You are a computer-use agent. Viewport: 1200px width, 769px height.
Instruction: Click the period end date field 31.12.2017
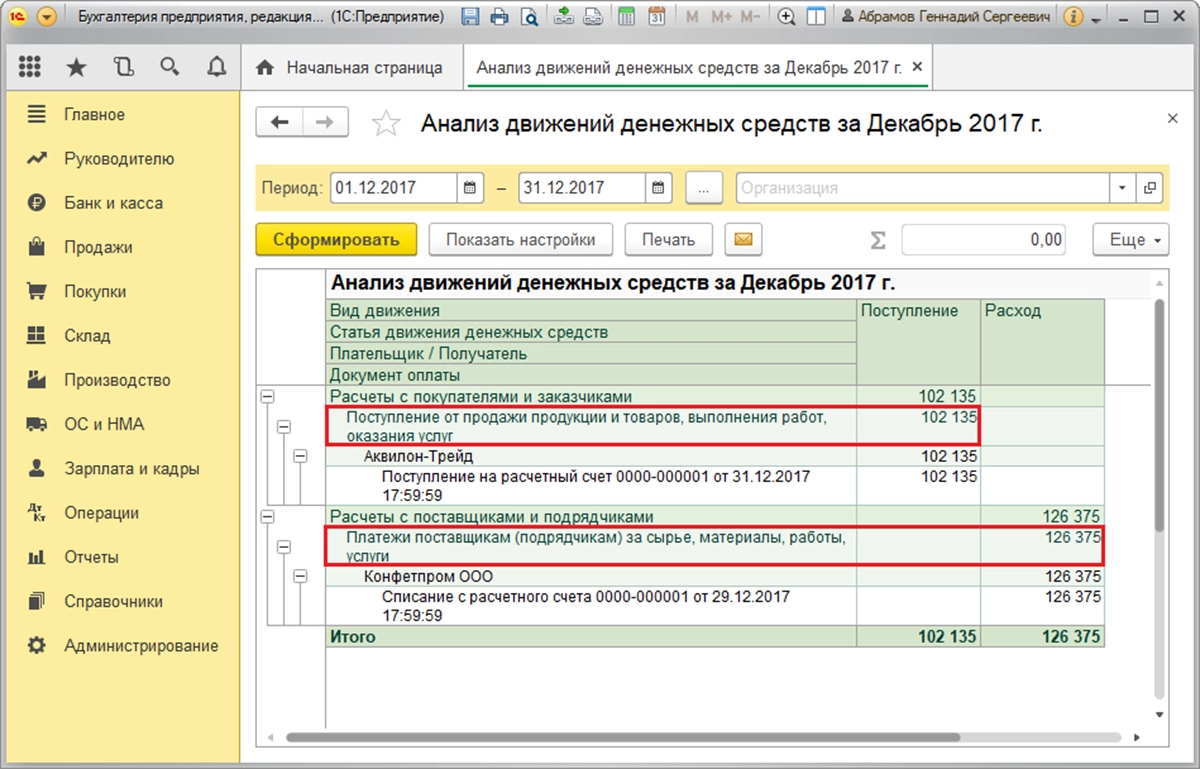click(x=582, y=187)
